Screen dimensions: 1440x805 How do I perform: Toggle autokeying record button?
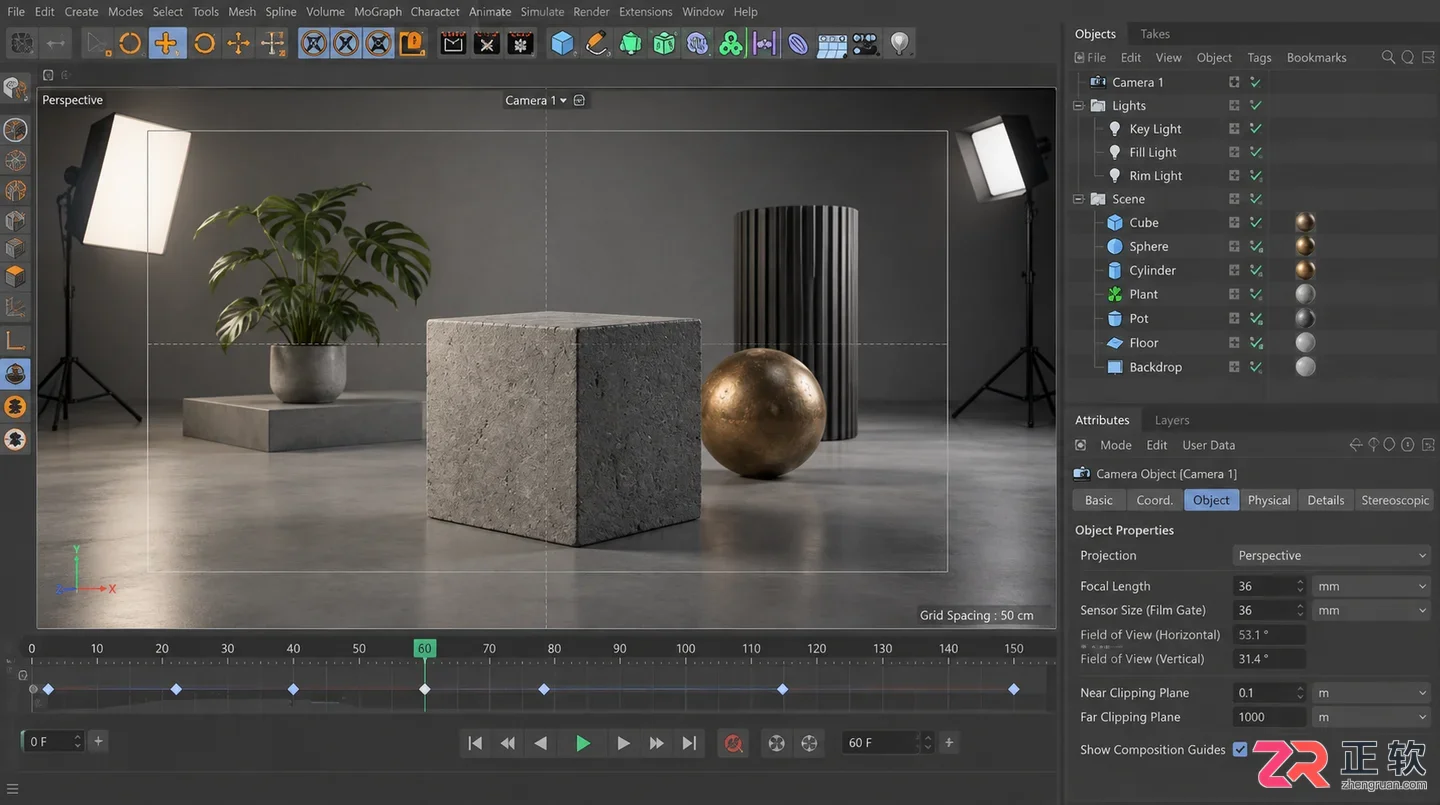(x=734, y=743)
